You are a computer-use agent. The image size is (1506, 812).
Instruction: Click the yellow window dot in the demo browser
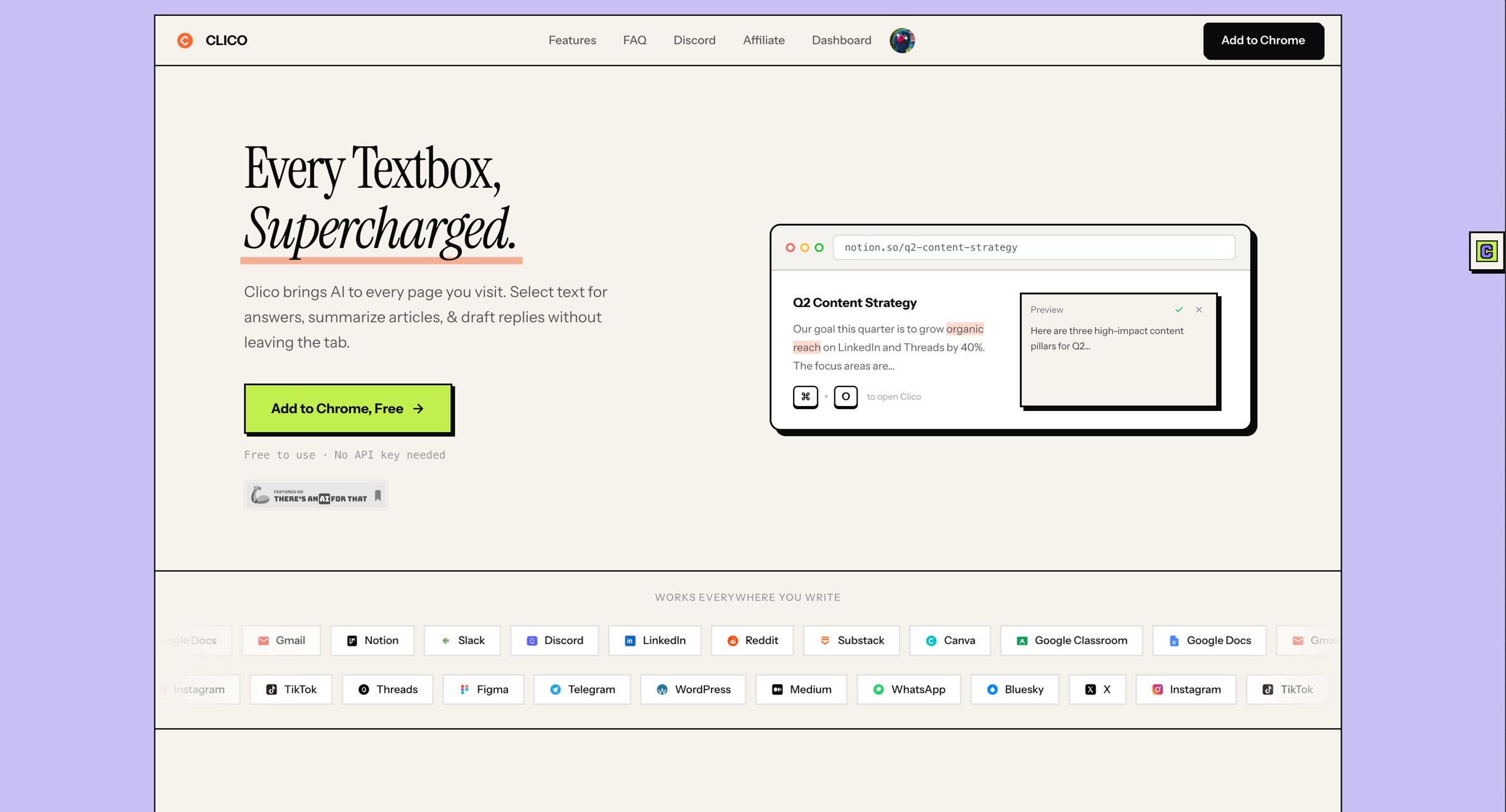(x=804, y=247)
